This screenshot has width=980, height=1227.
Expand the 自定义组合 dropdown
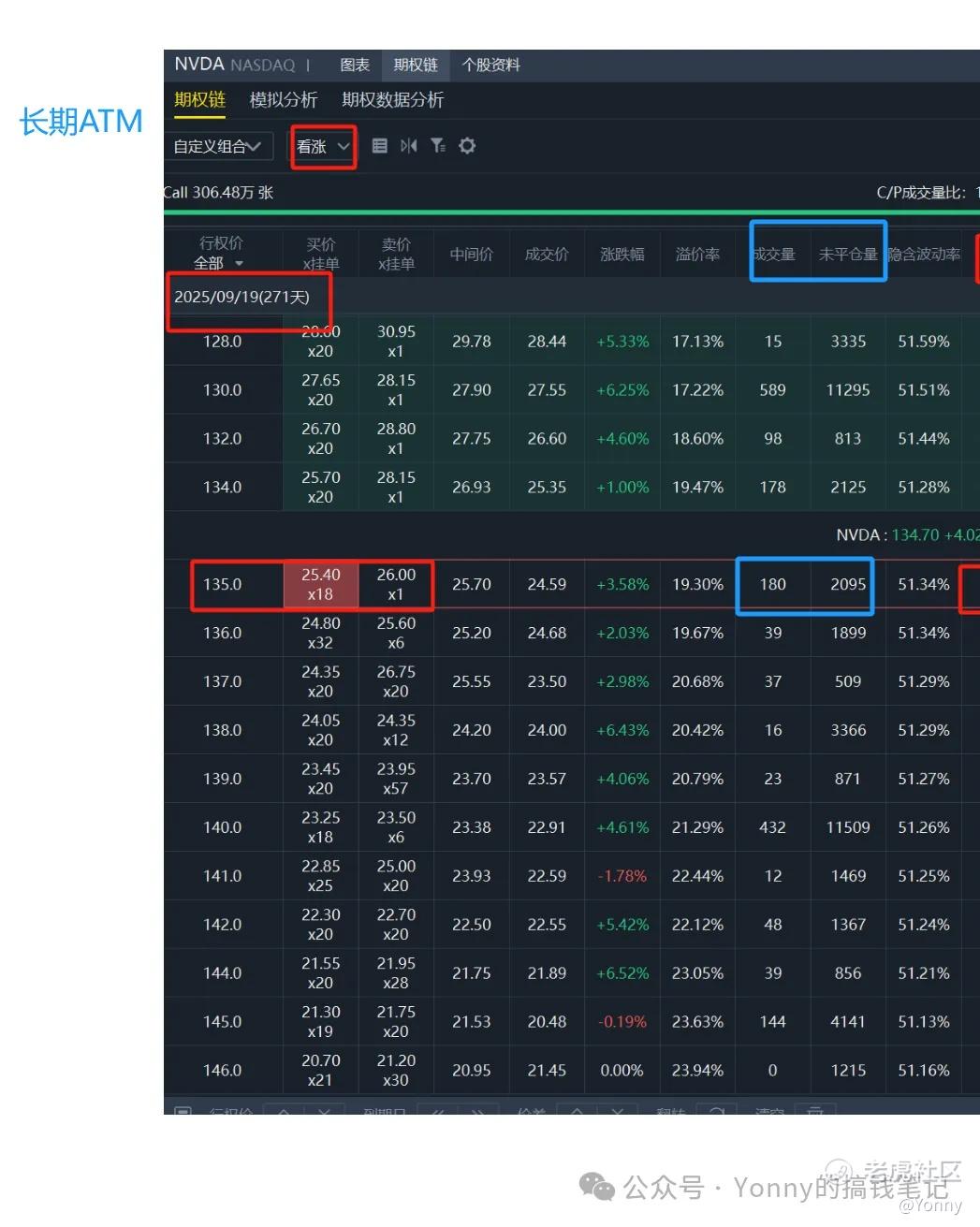click(221, 147)
